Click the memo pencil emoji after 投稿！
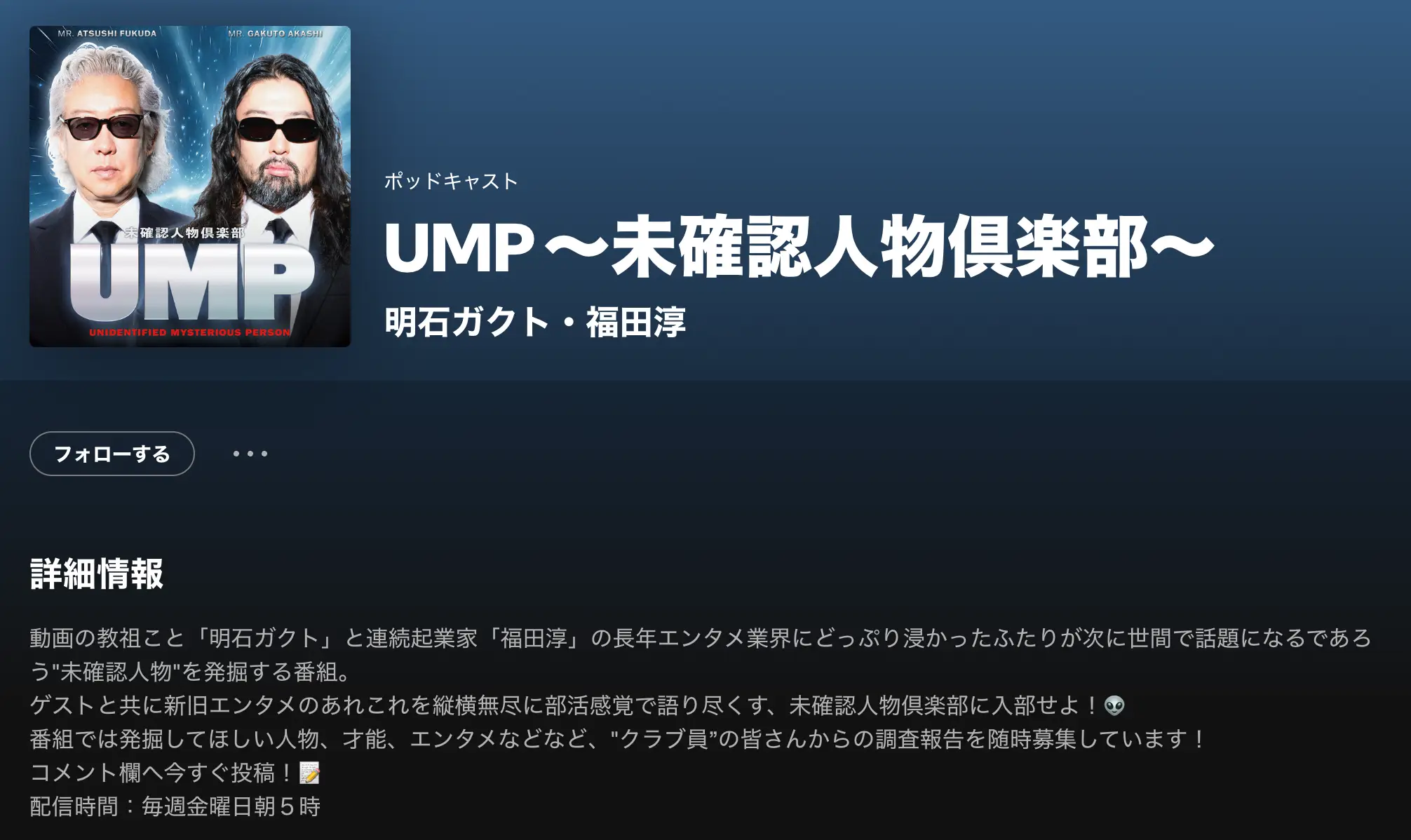Image resolution: width=1411 pixels, height=840 pixels. [309, 773]
